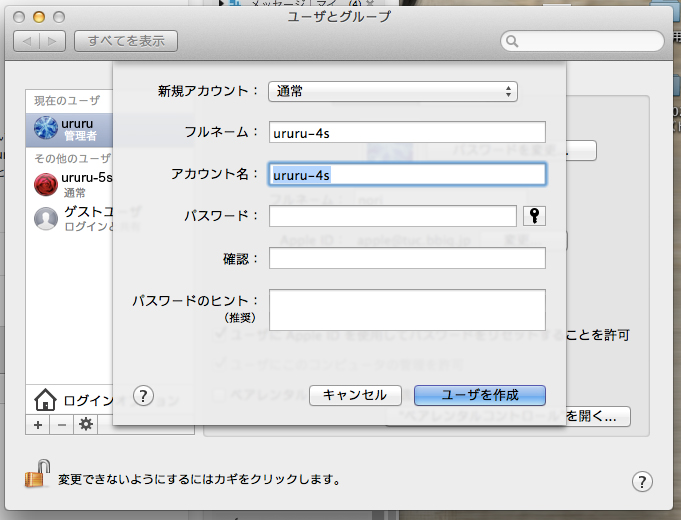Viewport: 681px width, 520px height.
Task: Open the window's help button at bottom right
Action: click(642, 481)
